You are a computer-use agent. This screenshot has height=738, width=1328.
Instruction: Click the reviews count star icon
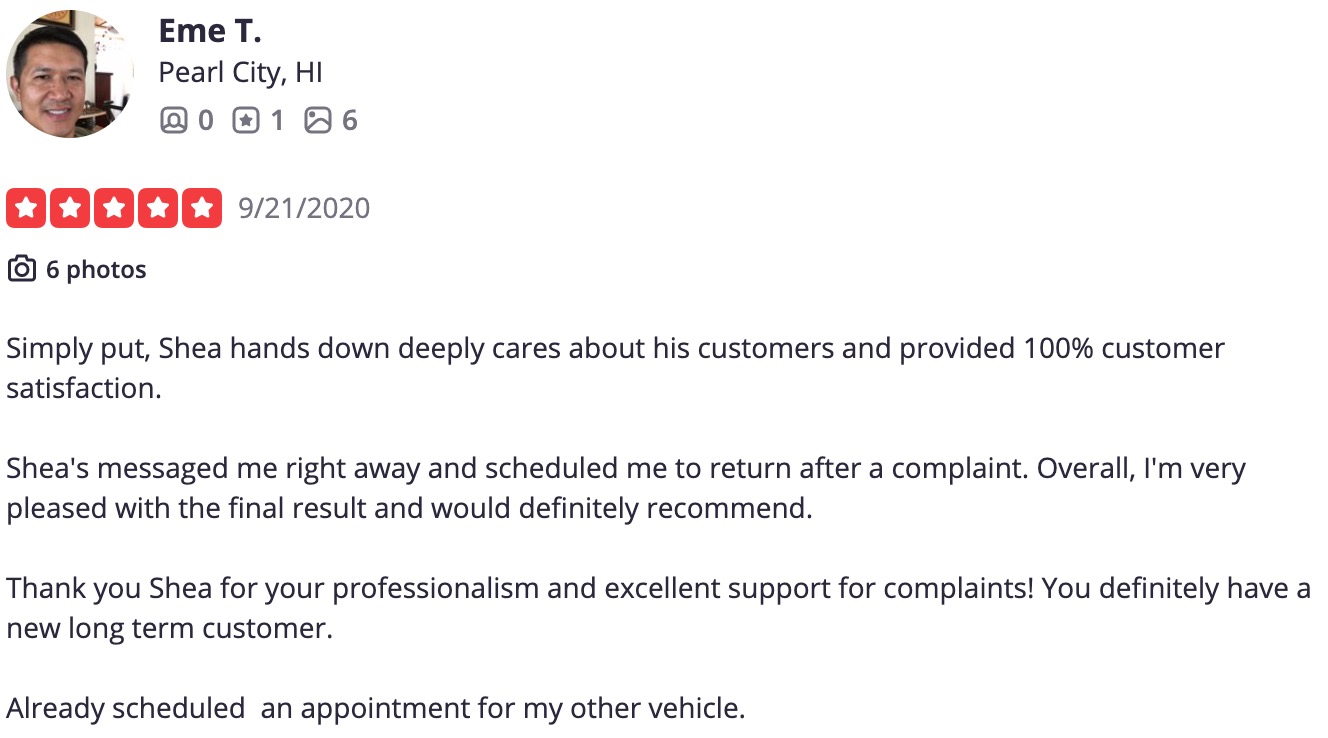coord(245,121)
